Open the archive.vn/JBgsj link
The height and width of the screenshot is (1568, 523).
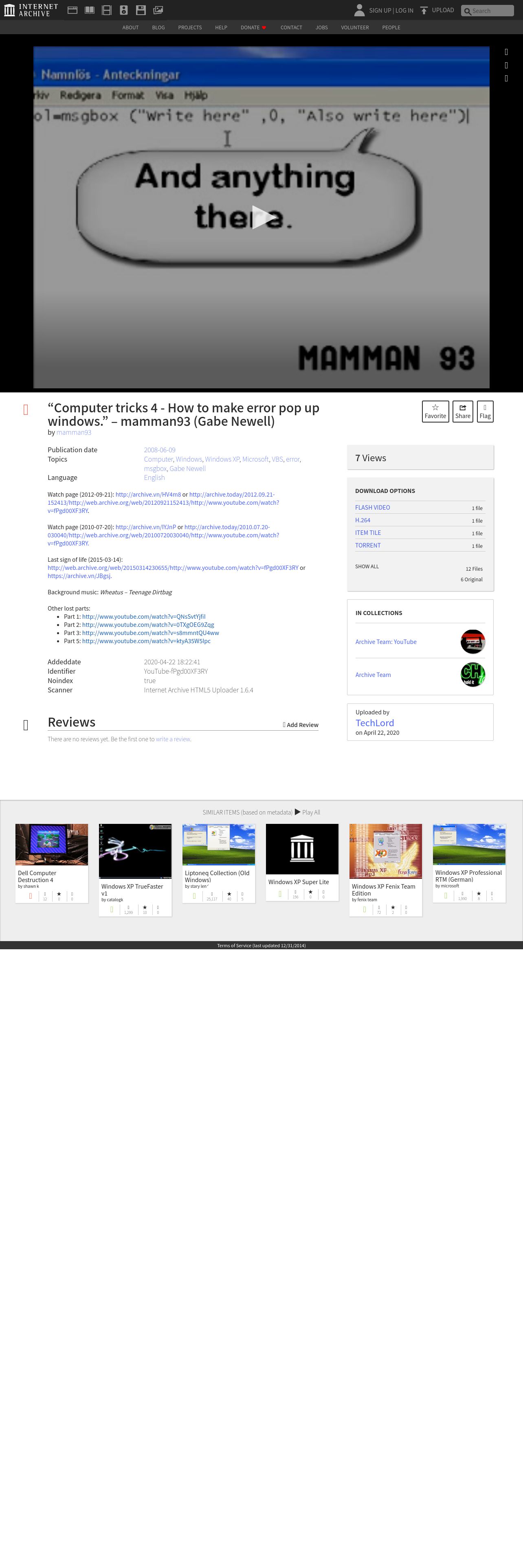pos(79,576)
